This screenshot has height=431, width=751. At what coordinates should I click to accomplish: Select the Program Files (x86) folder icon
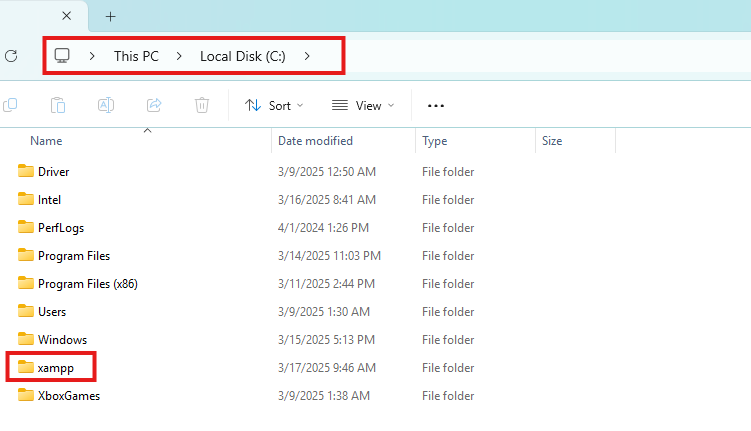click(26, 283)
